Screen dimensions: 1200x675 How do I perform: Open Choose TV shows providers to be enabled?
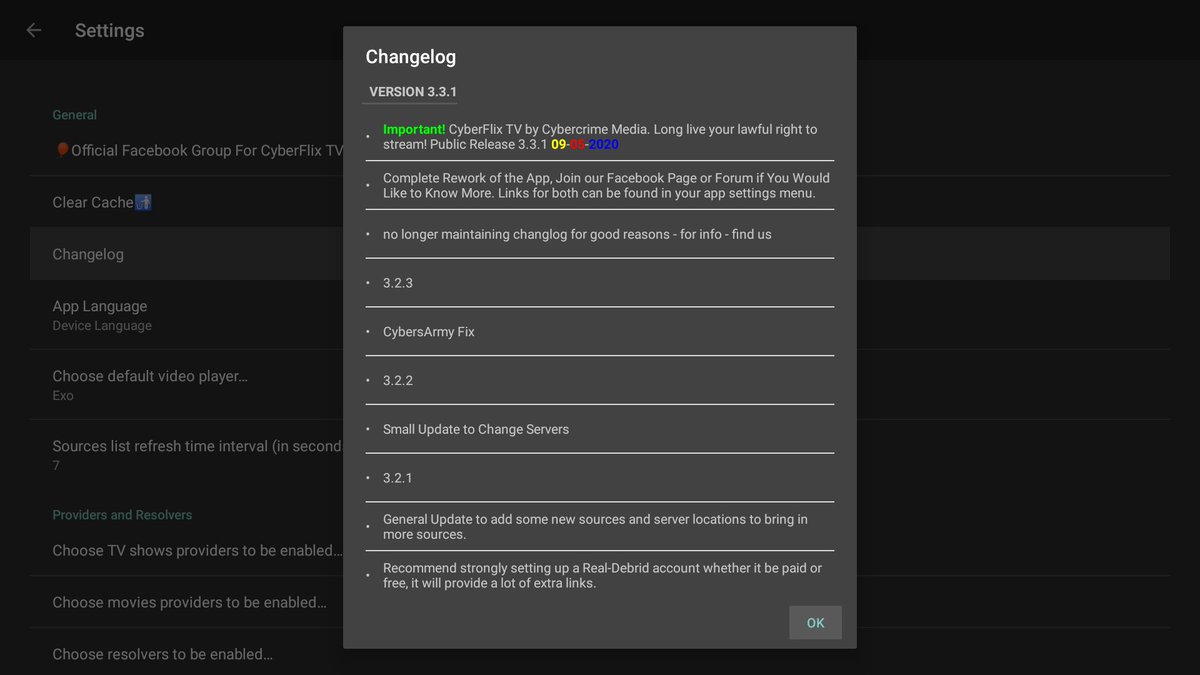click(x=600, y=550)
